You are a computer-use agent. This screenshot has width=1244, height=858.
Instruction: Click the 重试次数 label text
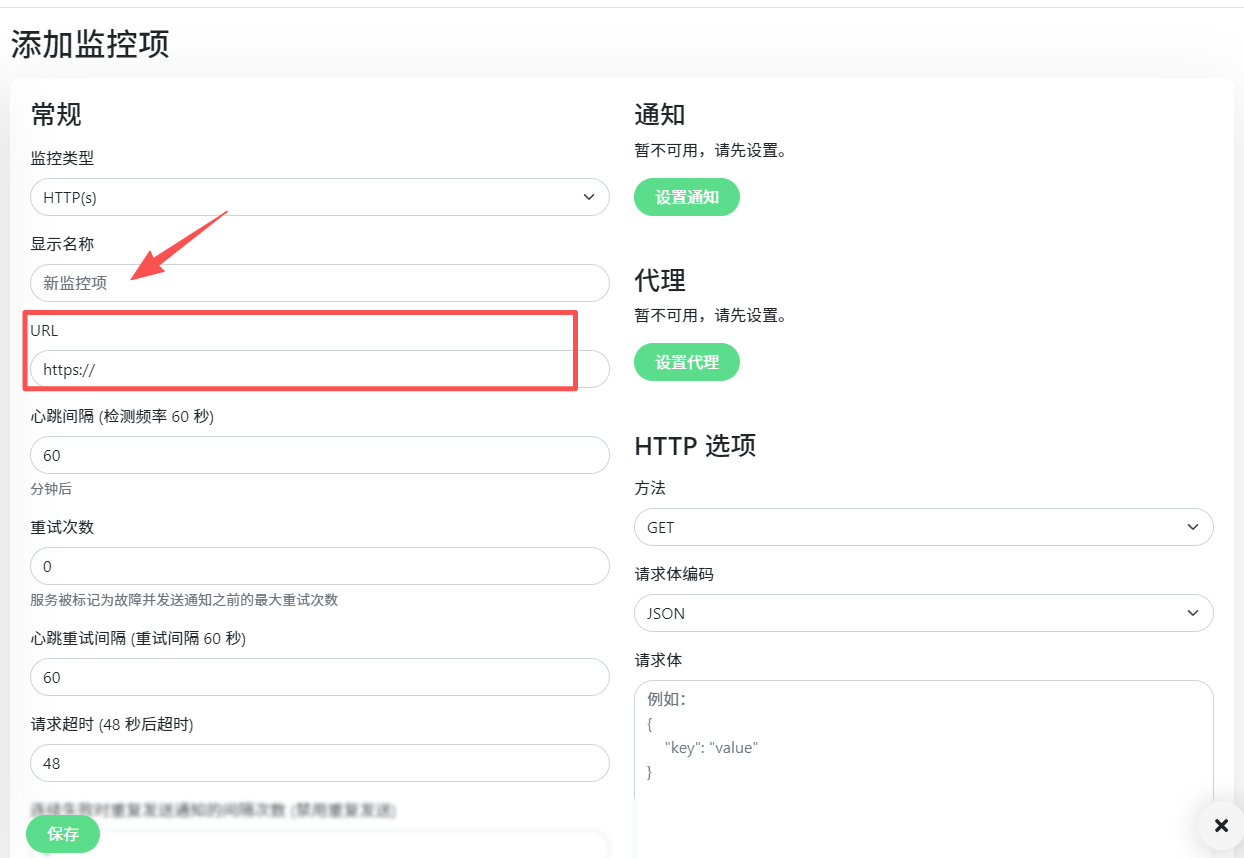pyautogui.click(x=62, y=527)
